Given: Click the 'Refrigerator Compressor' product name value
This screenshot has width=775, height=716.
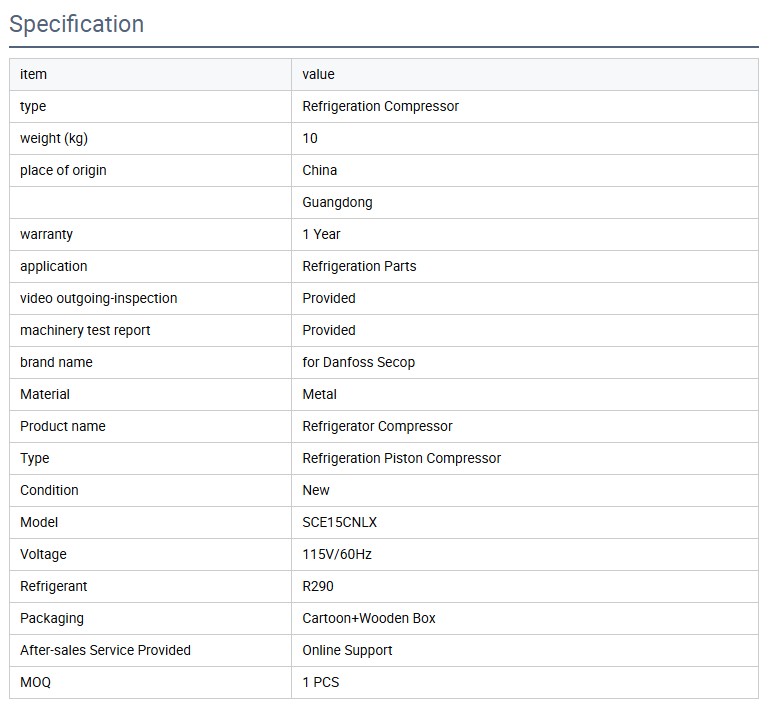Looking at the screenshot, I should [x=377, y=426].
